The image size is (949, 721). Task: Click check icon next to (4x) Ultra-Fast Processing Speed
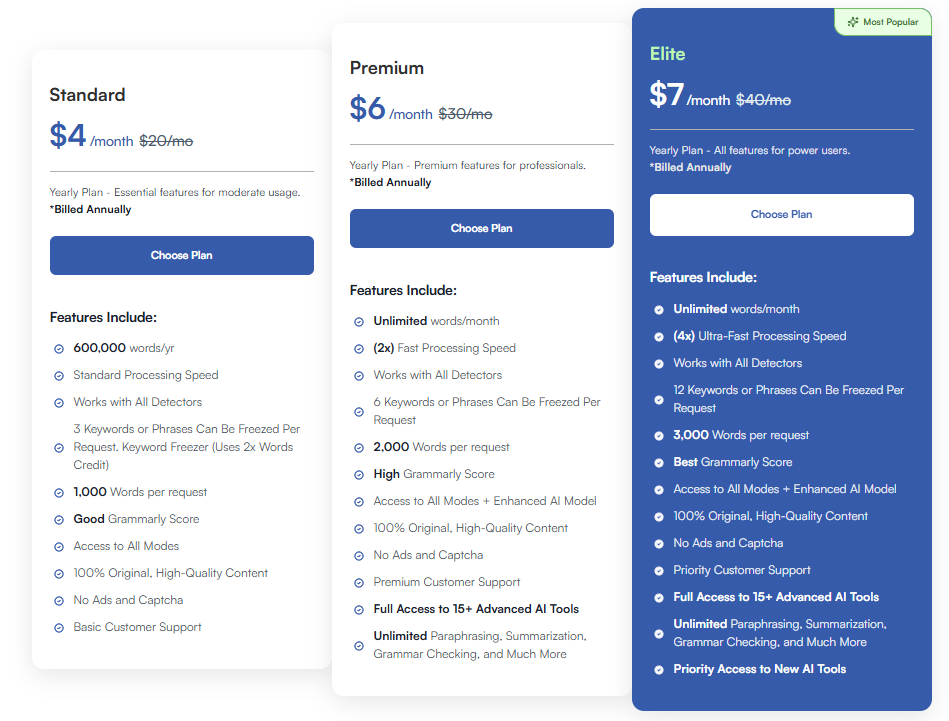coord(659,337)
